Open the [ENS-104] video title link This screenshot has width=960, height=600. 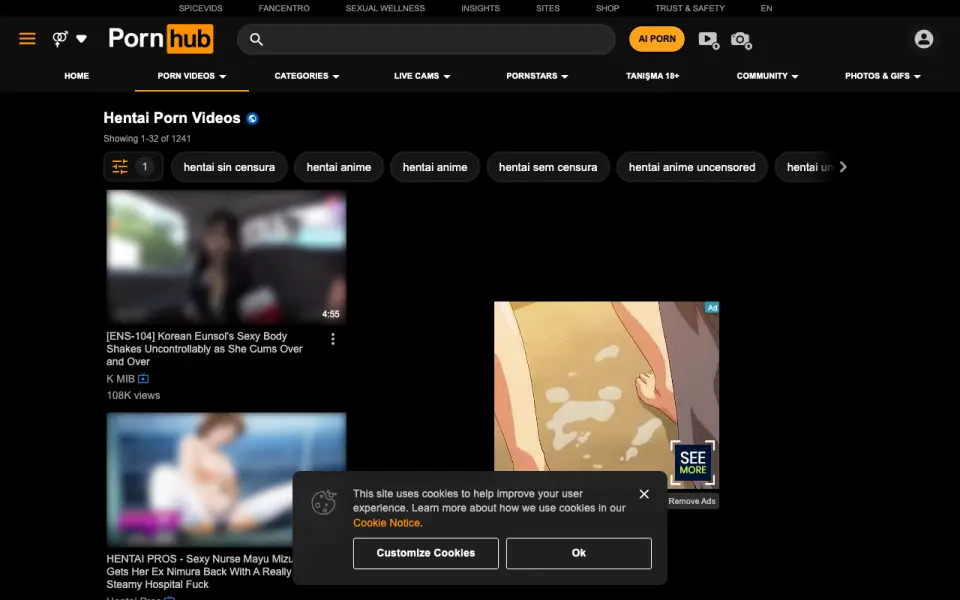(204, 349)
